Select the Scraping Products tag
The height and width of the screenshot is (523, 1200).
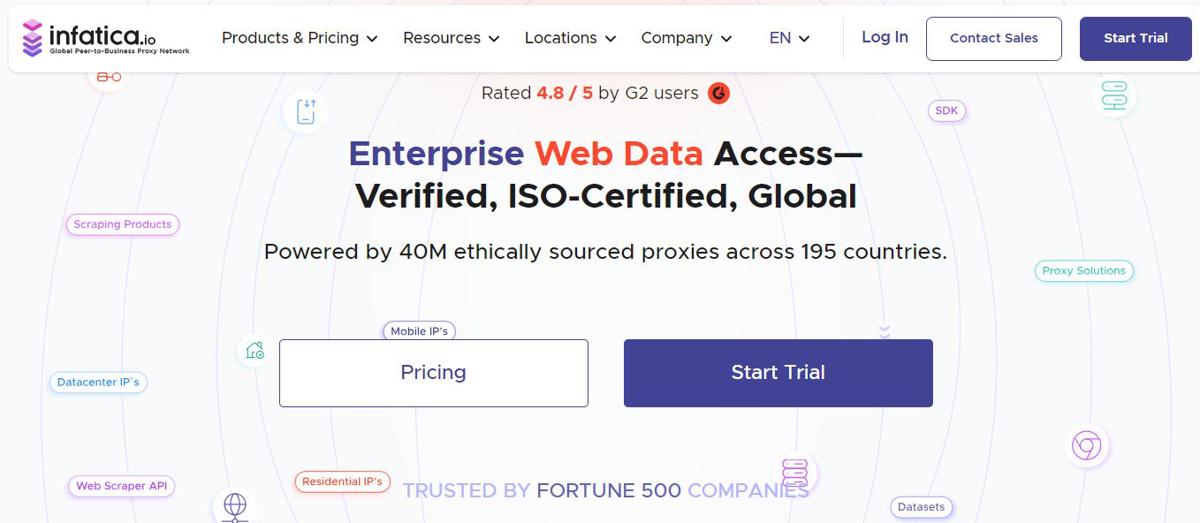[x=123, y=224]
